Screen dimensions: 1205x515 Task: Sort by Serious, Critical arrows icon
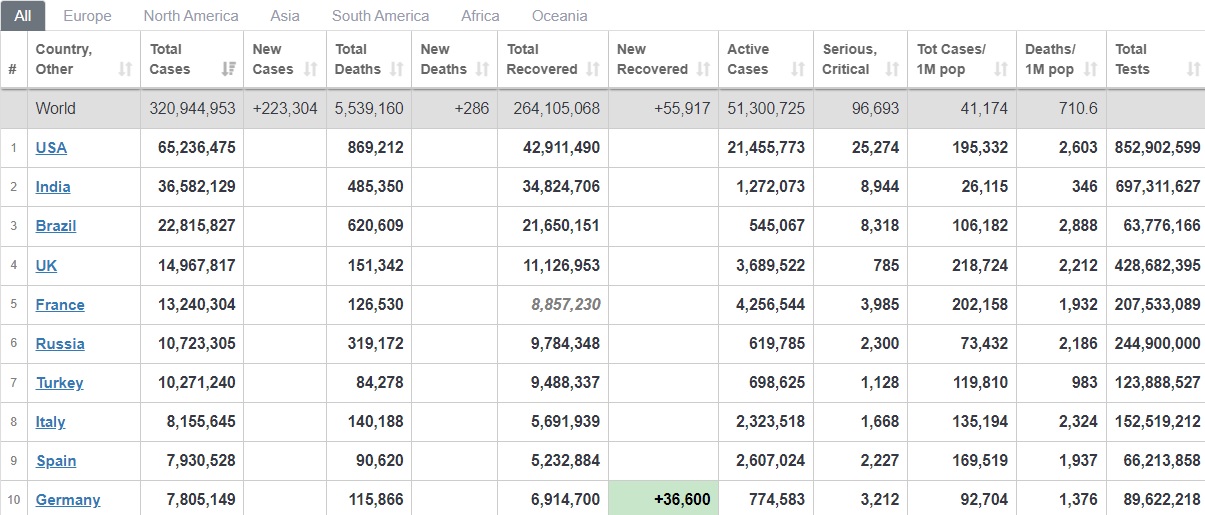891,69
